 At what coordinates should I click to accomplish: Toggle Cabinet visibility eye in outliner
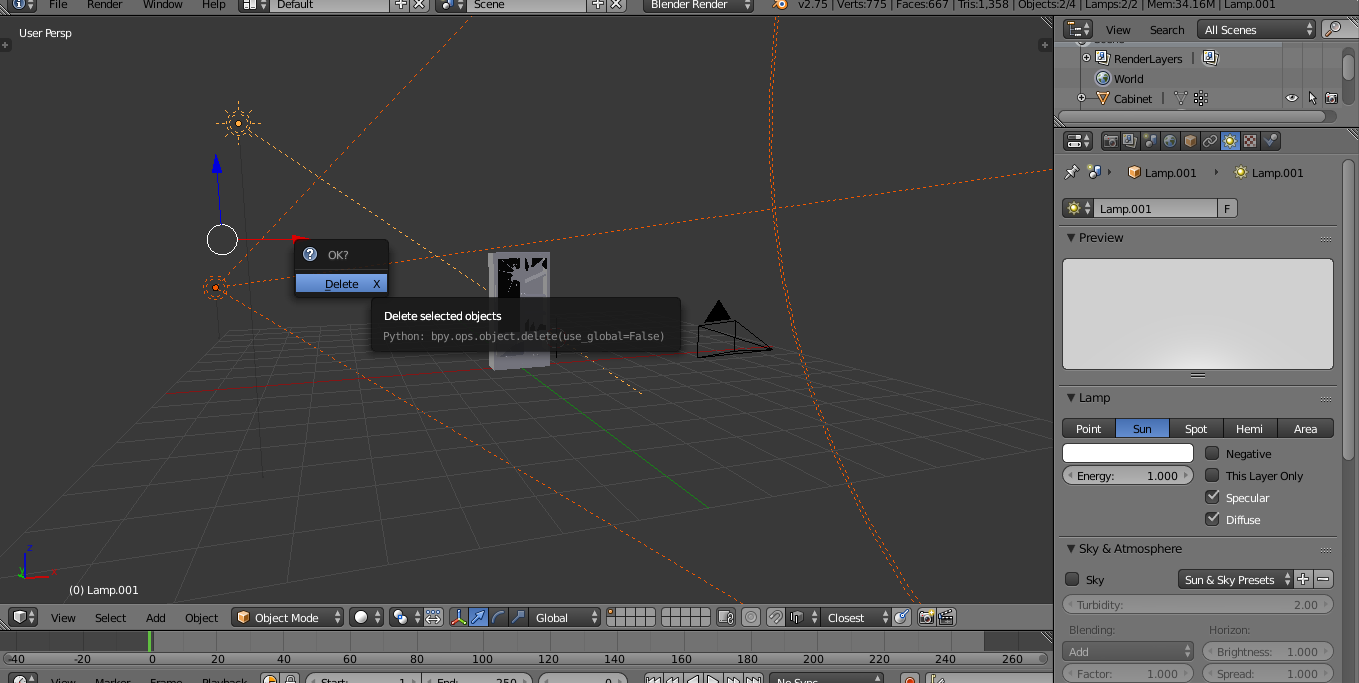[1292, 98]
